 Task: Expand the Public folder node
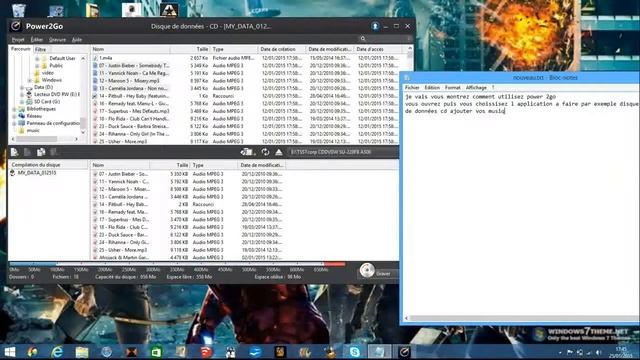point(37,66)
